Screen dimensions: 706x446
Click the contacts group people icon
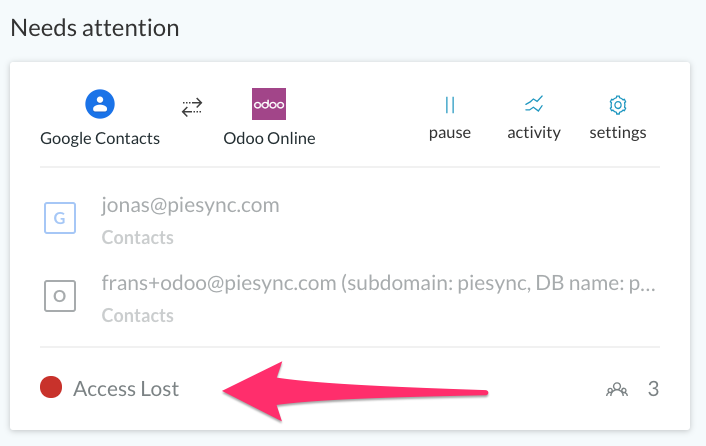coord(617,389)
